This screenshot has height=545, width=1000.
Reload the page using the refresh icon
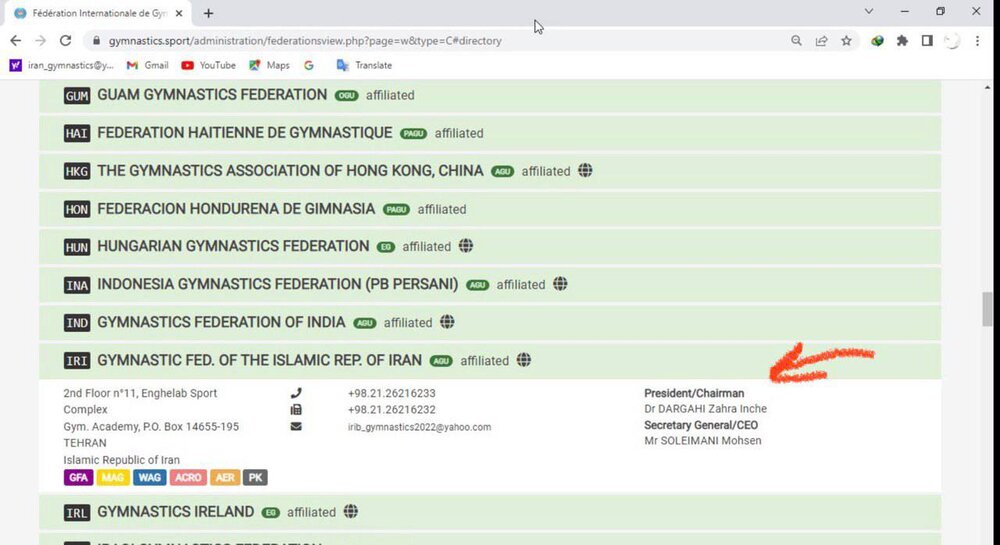point(66,41)
